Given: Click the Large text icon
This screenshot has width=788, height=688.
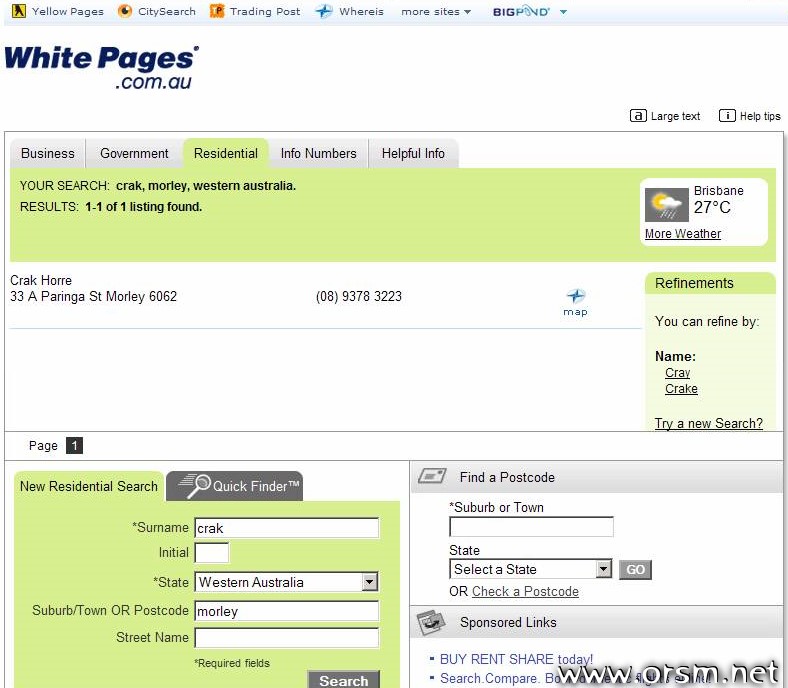Looking at the screenshot, I should (638, 116).
